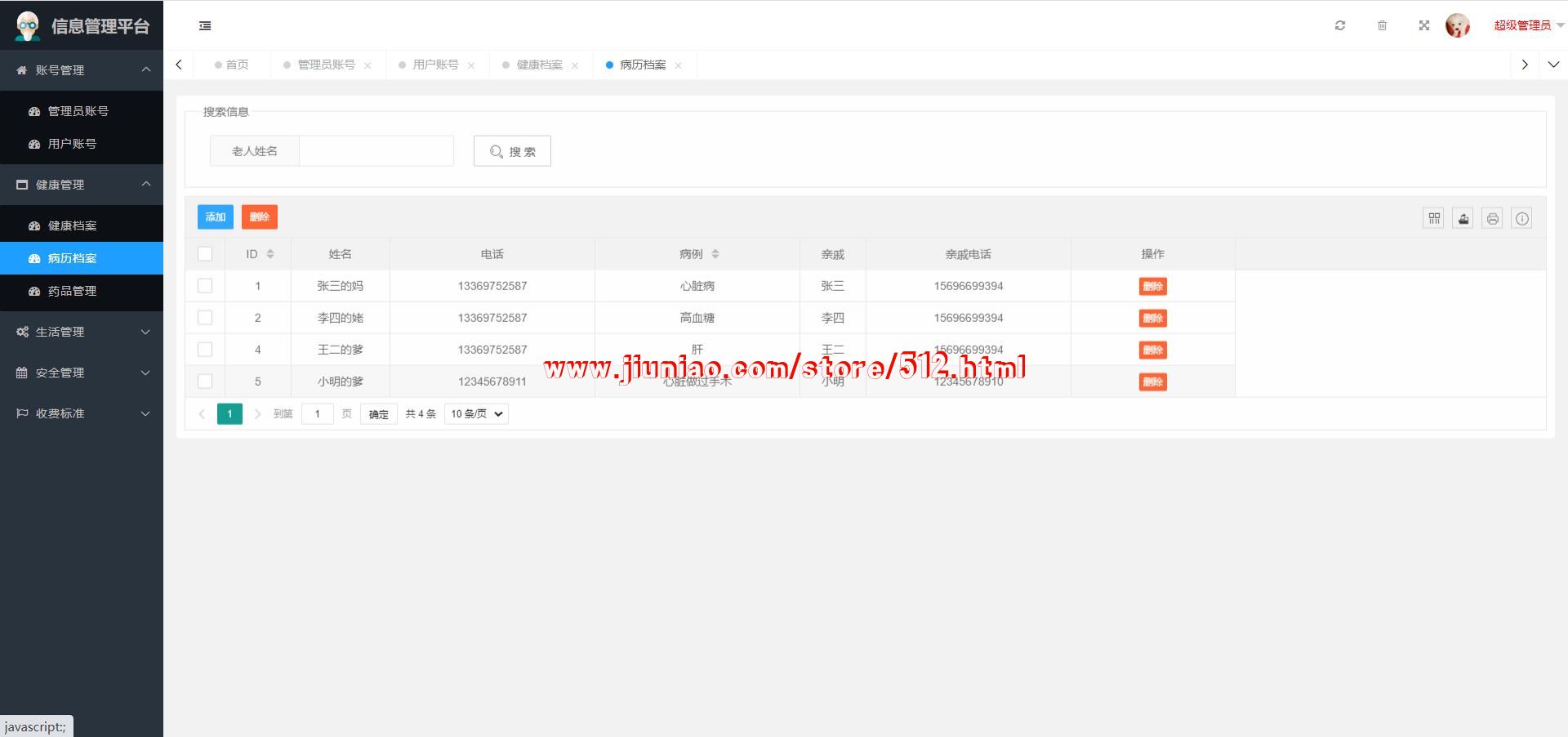Close the 管理员账号 tab
This screenshot has height=737, width=1568.
[367, 65]
